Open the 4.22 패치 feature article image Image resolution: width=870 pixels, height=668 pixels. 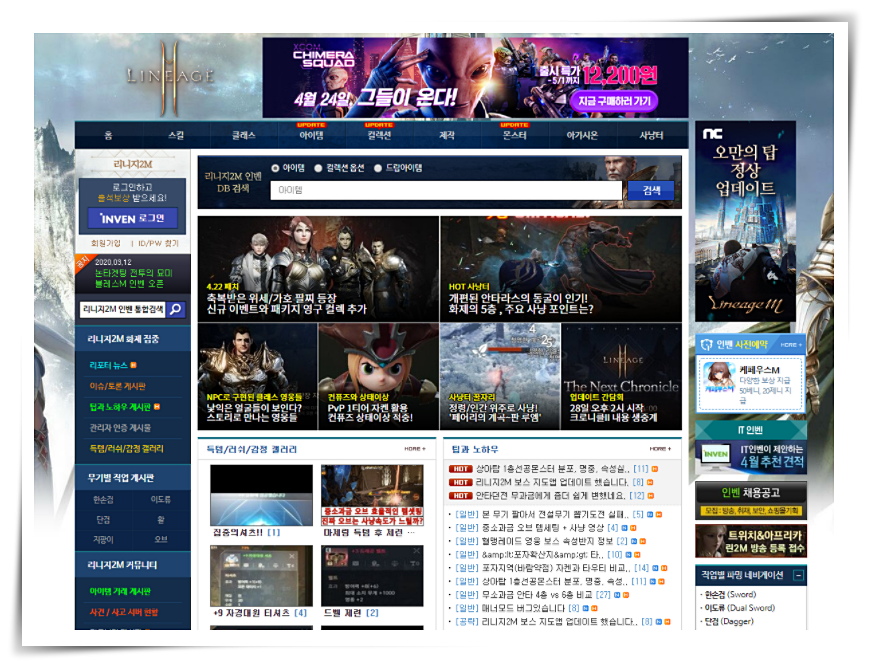pos(318,269)
